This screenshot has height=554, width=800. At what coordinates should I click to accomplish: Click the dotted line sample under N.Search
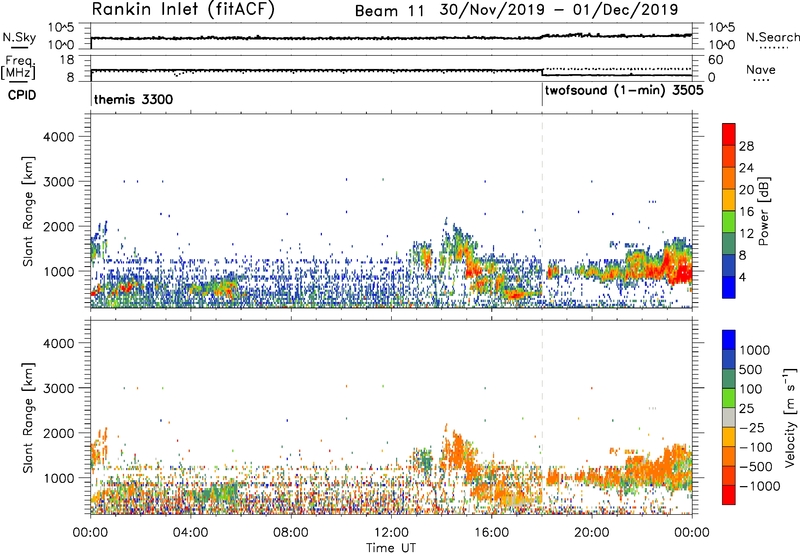(772, 47)
